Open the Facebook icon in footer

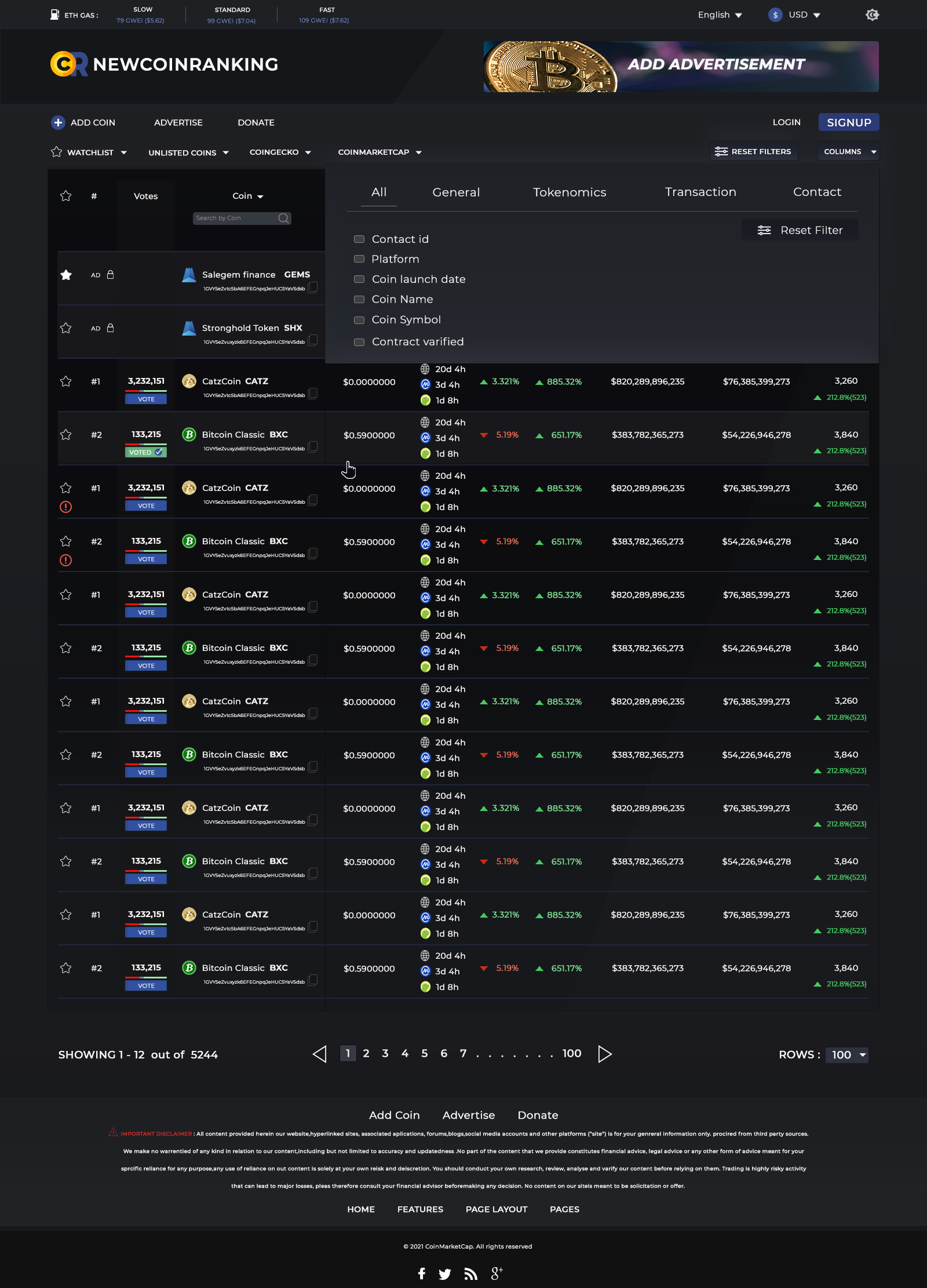(421, 1273)
